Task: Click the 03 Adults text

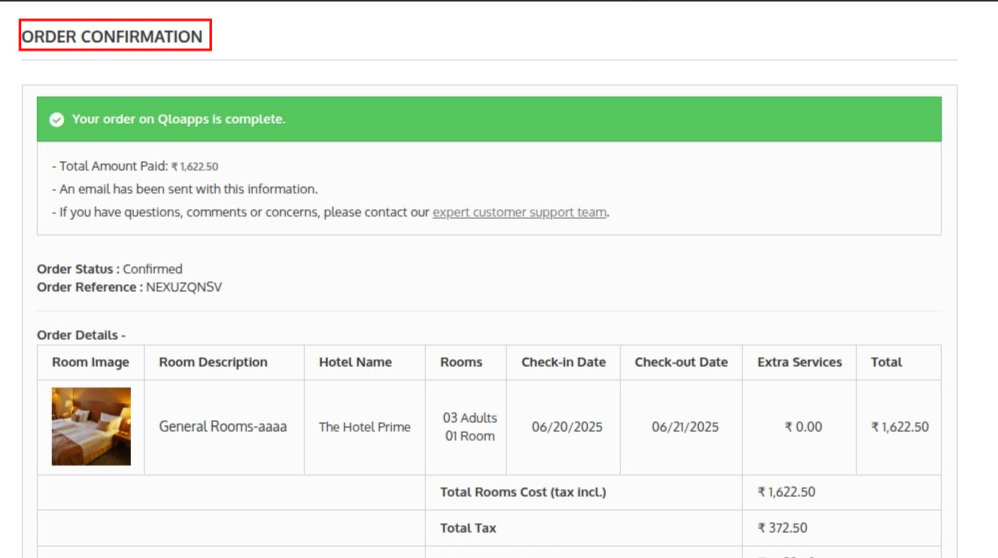Action: pyautogui.click(x=470, y=418)
